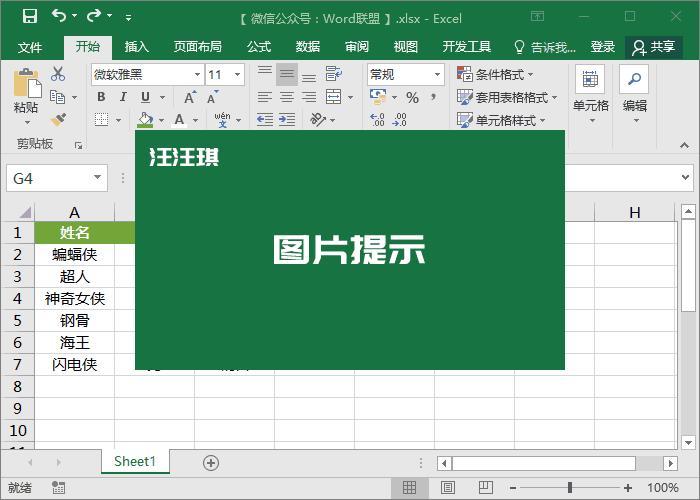The image size is (700, 500).
Task: Open the Name Box dropdown arrow
Action: [97, 177]
